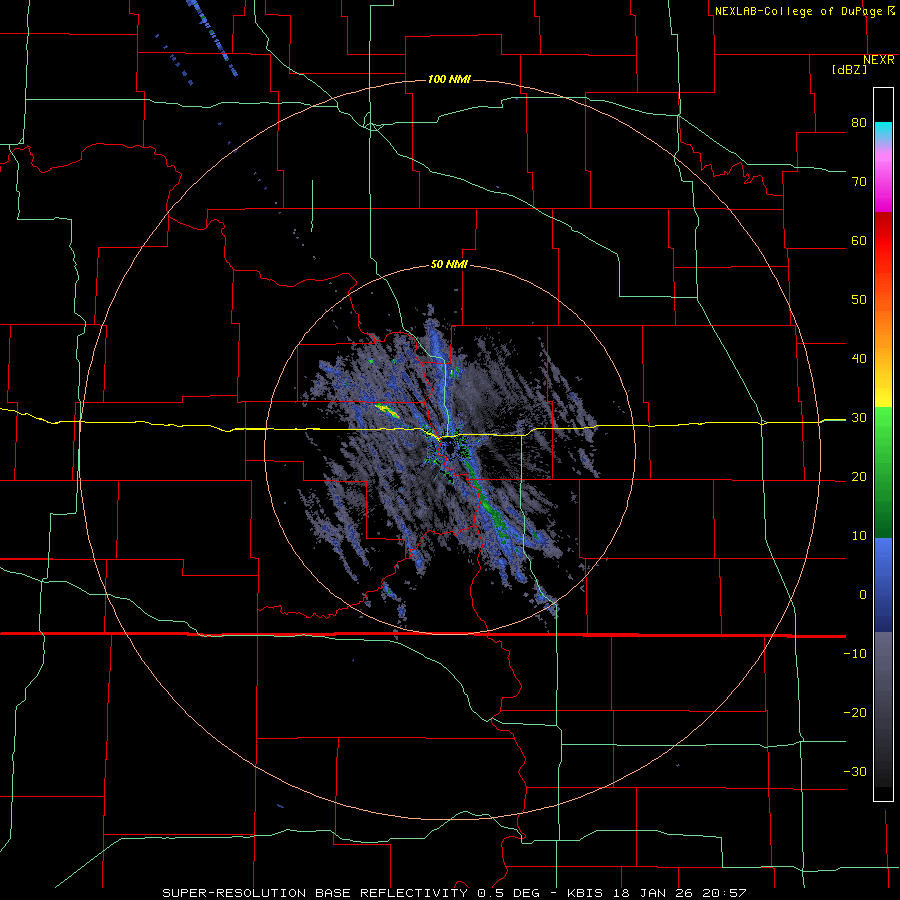The image size is (900, 900).
Task: Click the 50 value on the dBZ scale
Action: (x=859, y=300)
